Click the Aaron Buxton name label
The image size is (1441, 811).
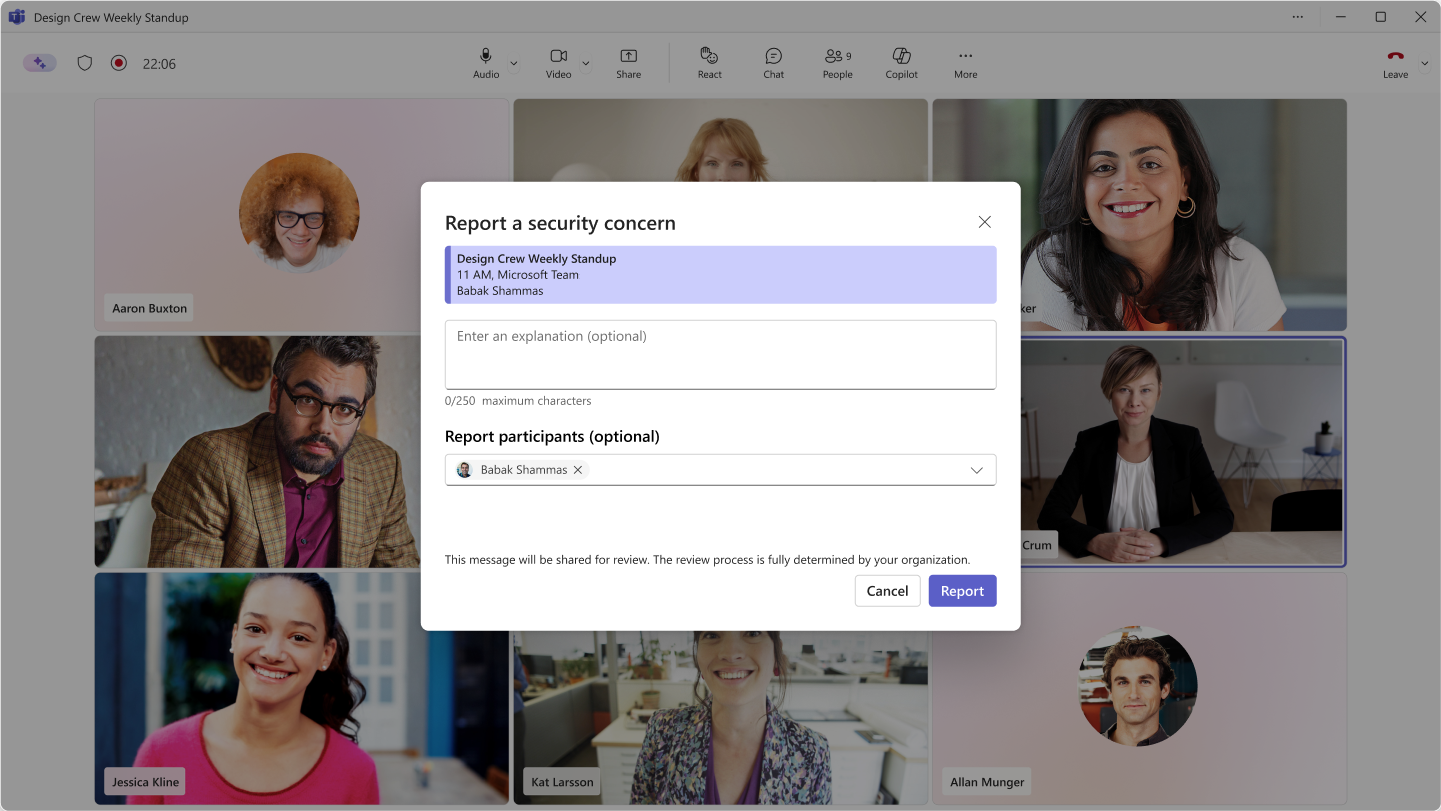pyautogui.click(x=150, y=308)
